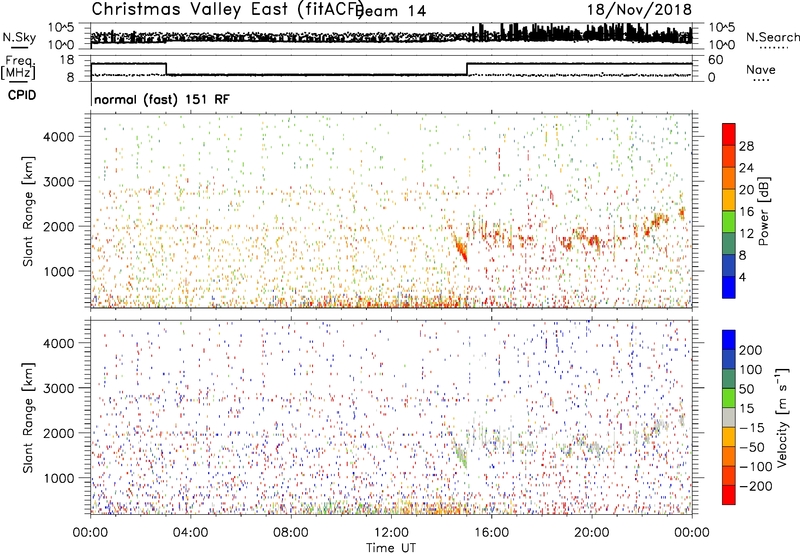The width and height of the screenshot is (800, 554).
Task: Click the 'N.Search' legend label
Action: coord(772,37)
